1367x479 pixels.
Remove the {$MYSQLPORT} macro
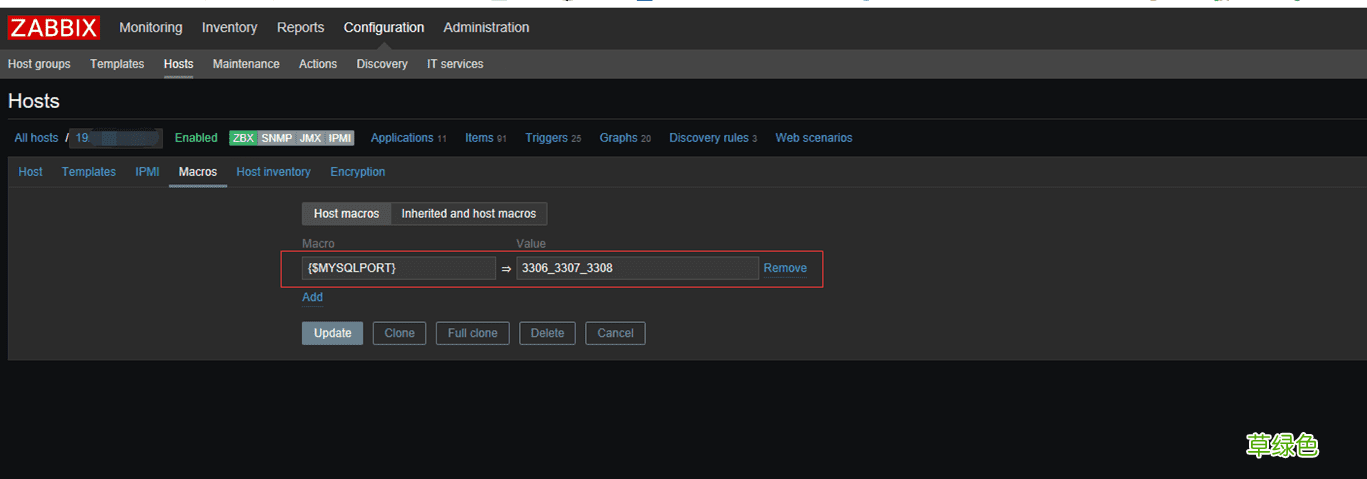point(785,268)
